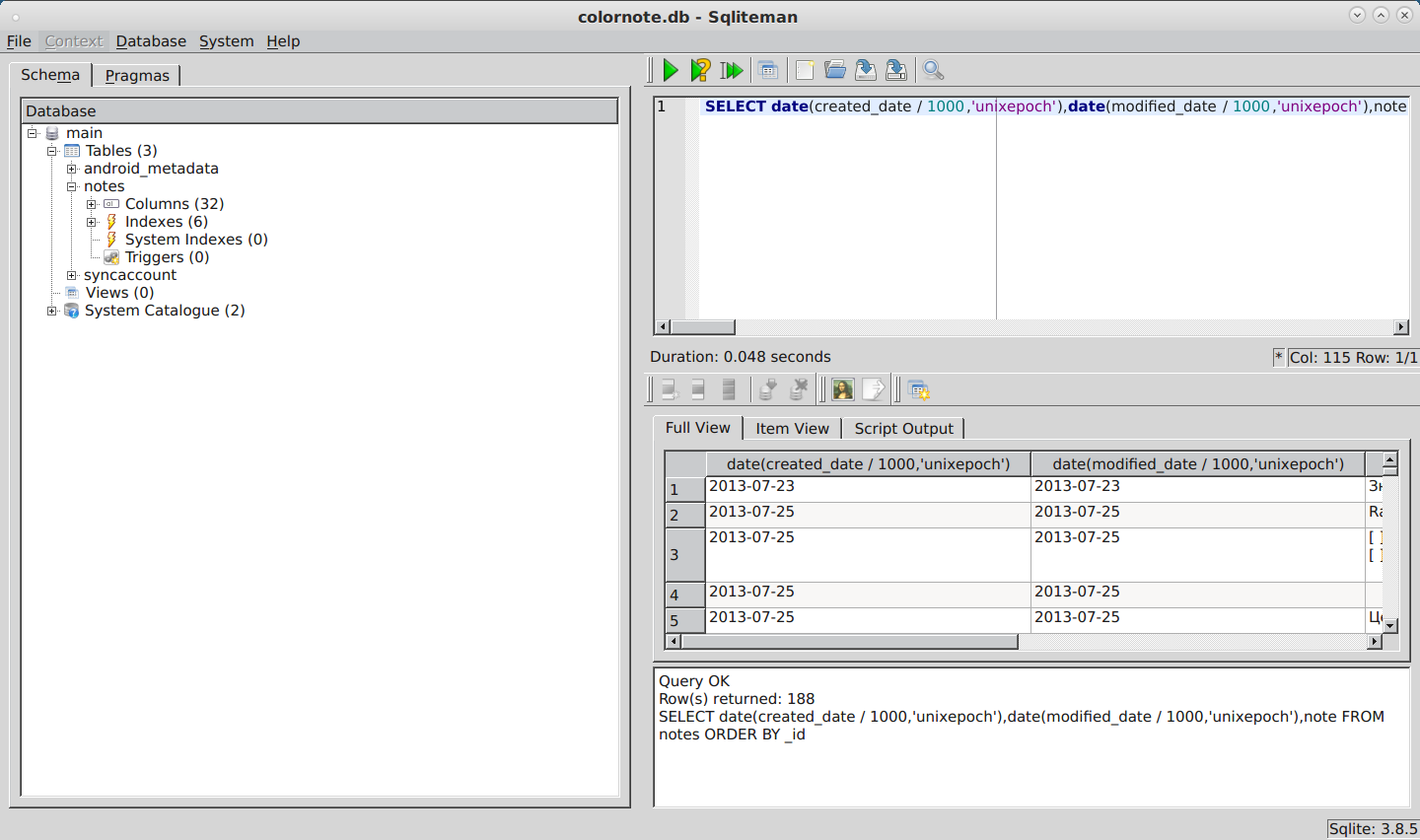Export the result data icon

pyautogui.click(x=874, y=389)
